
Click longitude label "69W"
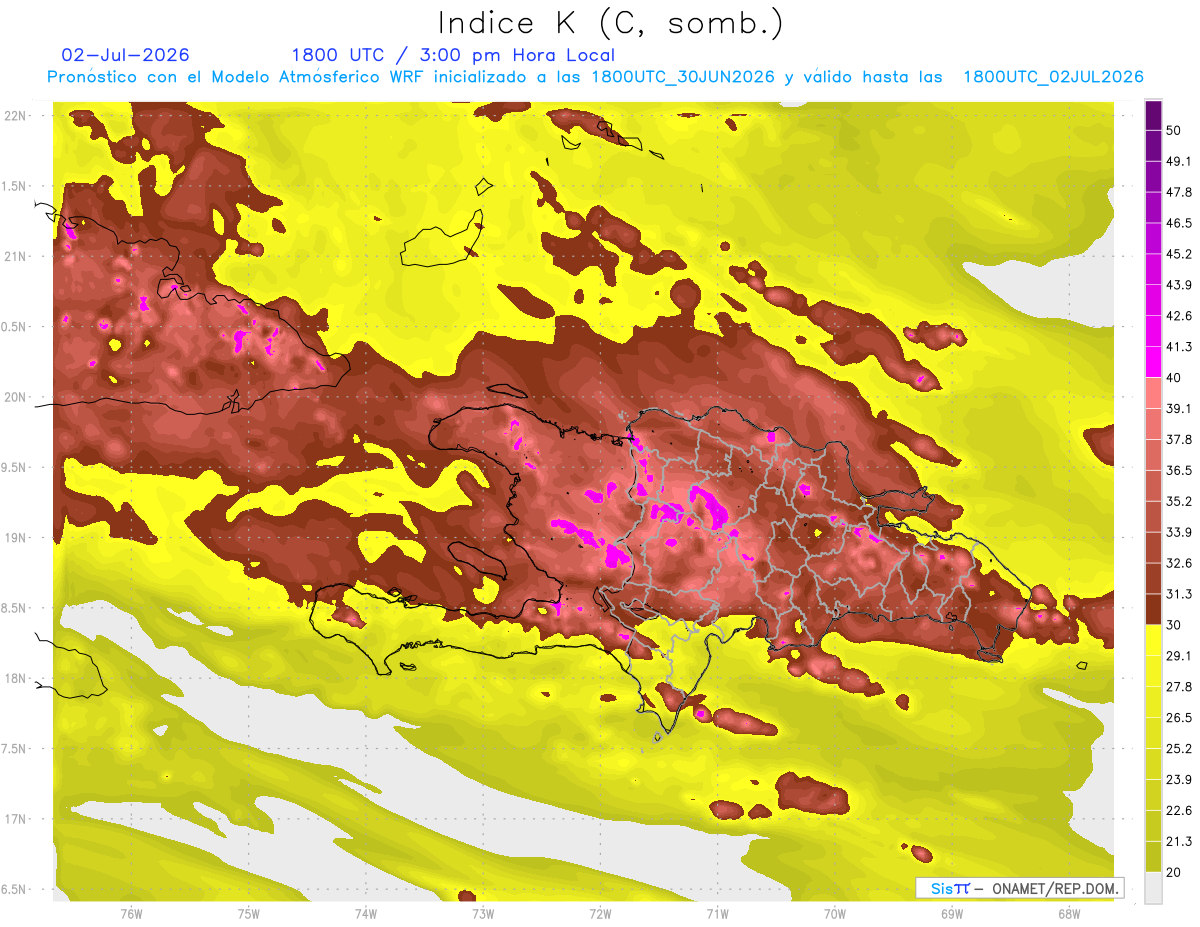click(952, 914)
